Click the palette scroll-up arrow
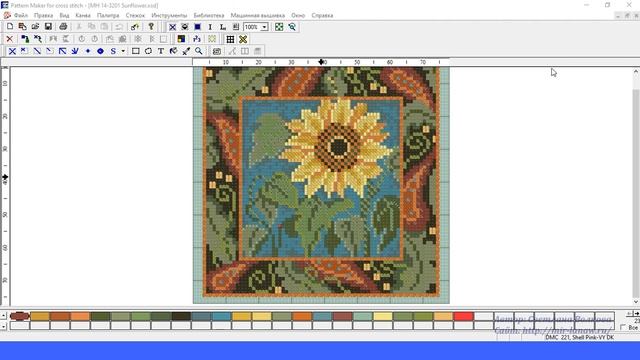 tap(3, 316)
